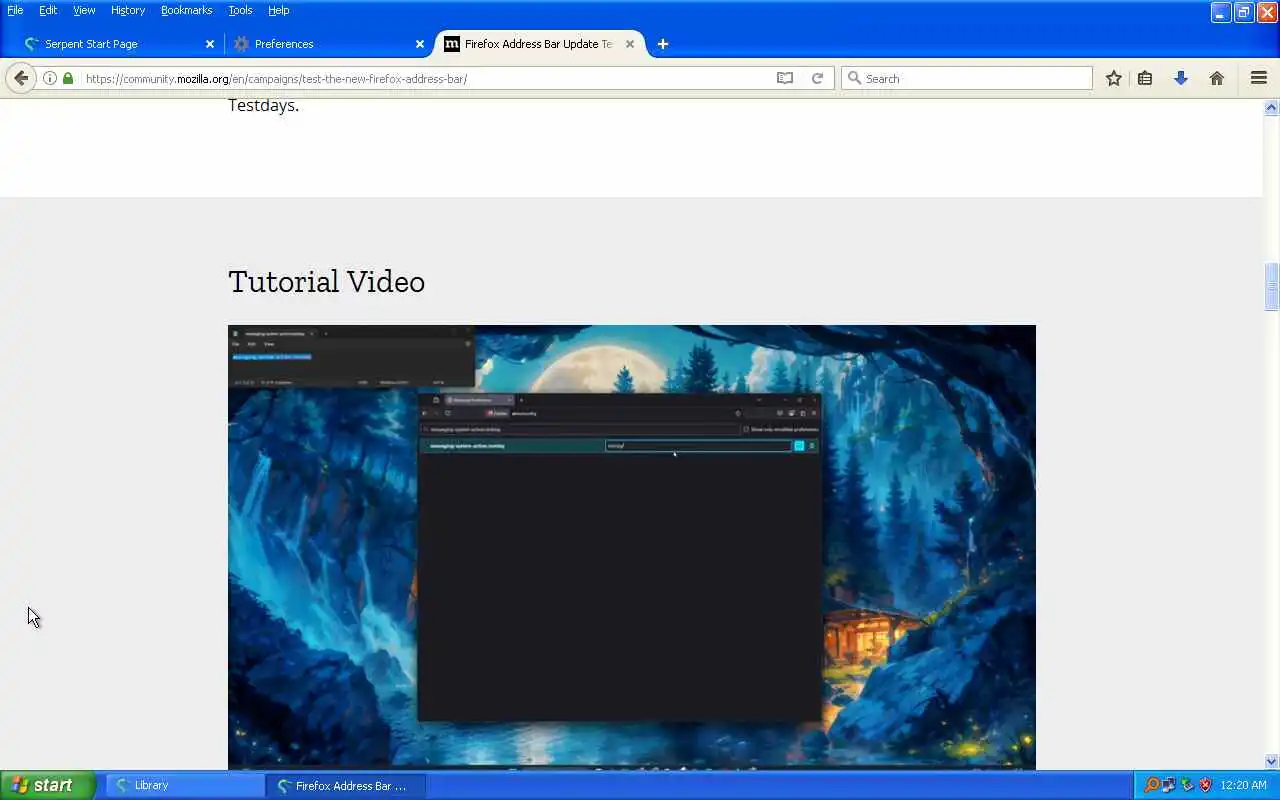Open the Edit menu

tap(48, 10)
